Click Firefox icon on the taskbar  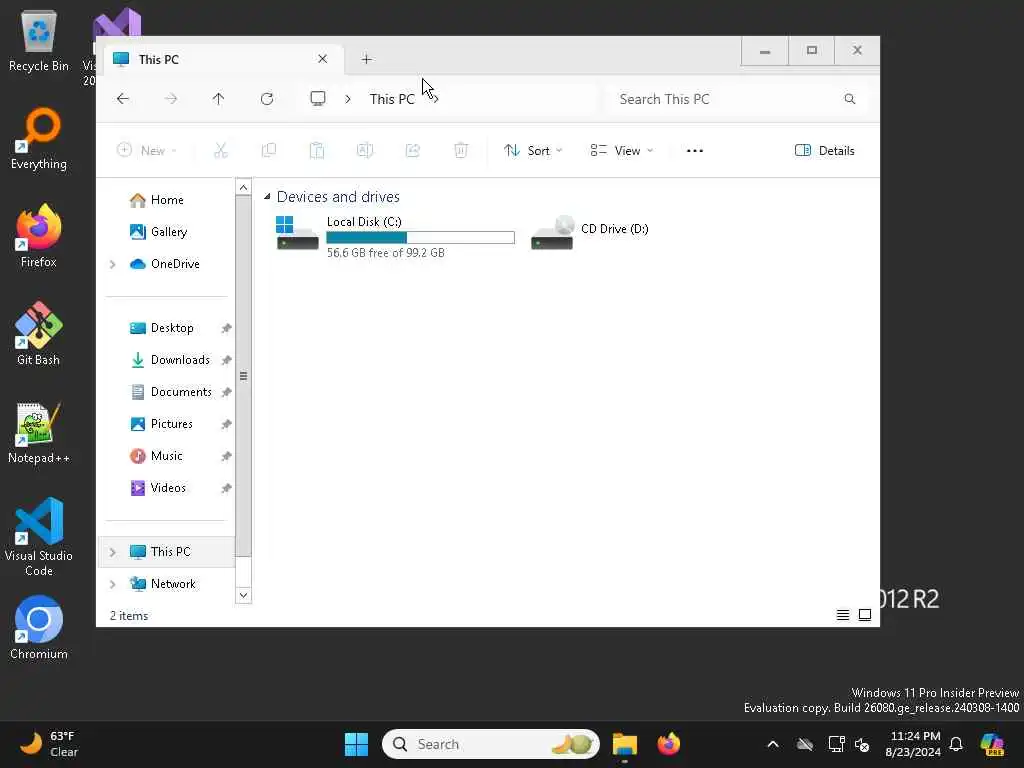[669, 744]
